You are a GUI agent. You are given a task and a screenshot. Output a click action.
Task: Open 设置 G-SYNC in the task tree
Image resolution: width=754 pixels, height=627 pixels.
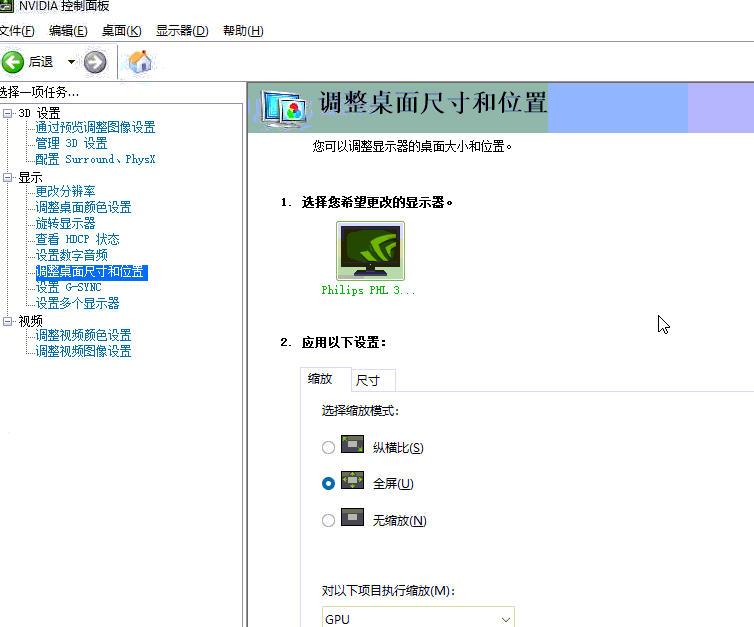(69, 287)
